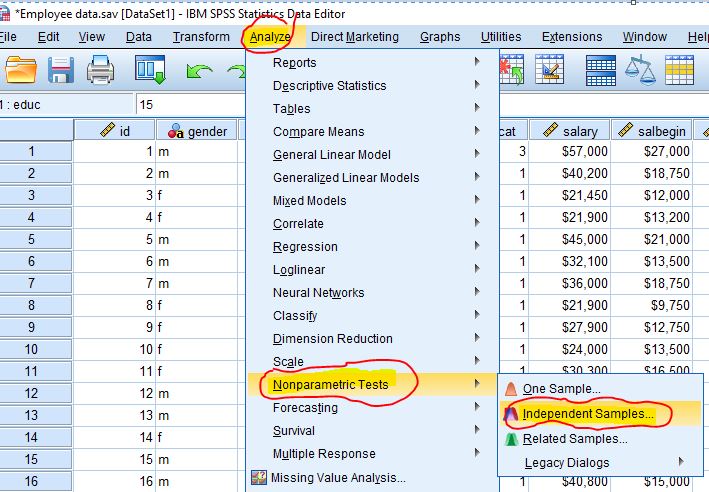Choose Independent Samples nonparametric test
This screenshot has height=492, width=709.
tap(600, 414)
